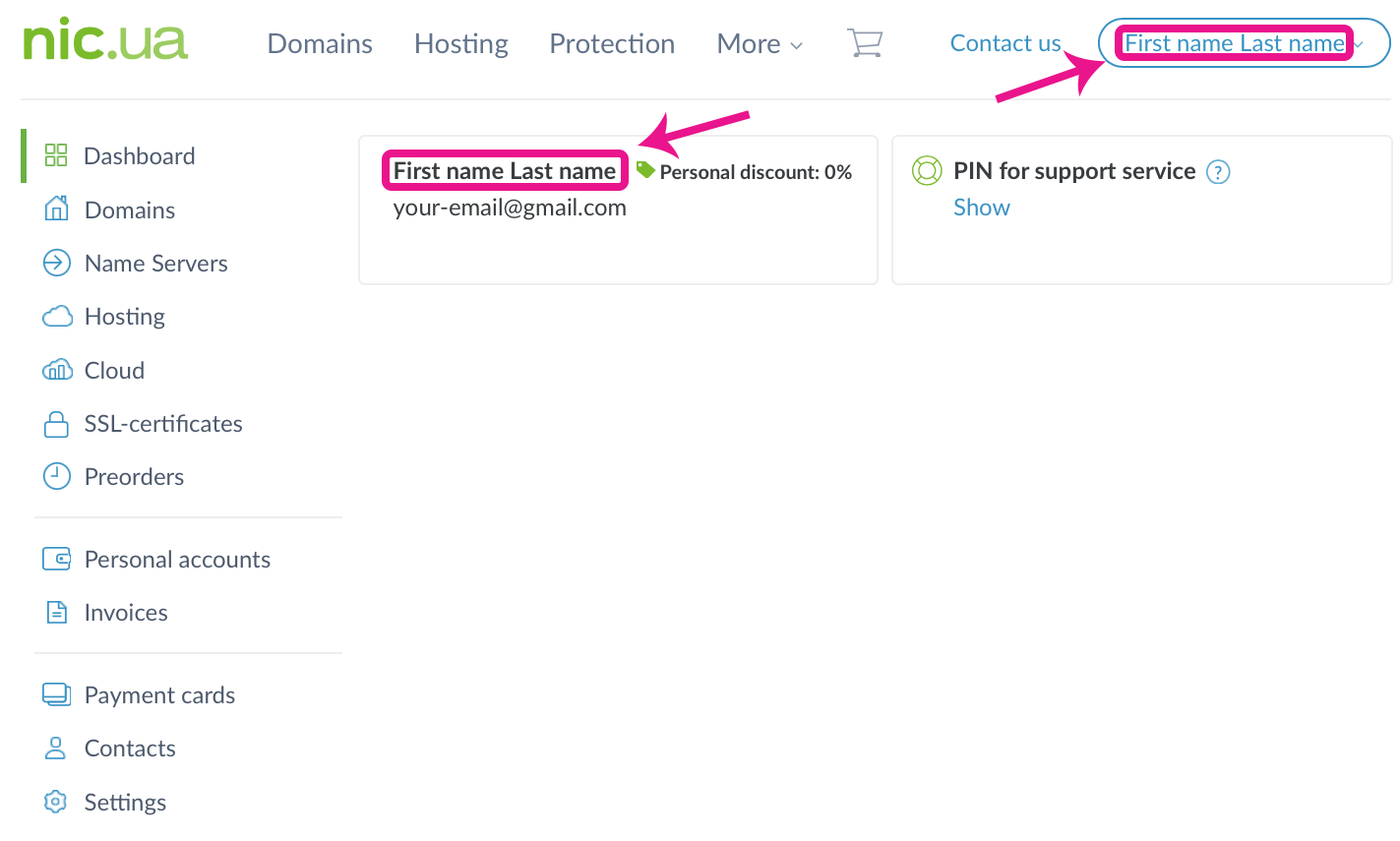Open the user account dropdown in header
Viewport: 1400px width, 841px height.
[1244, 43]
